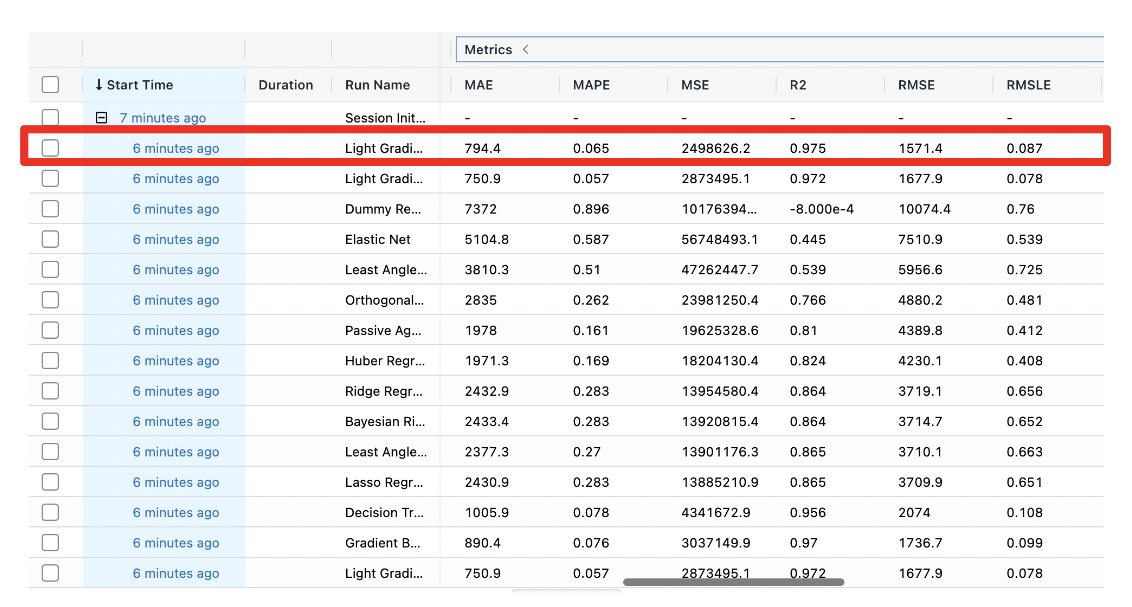
Task: Sort runs by the R2 column
Action: click(798, 84)
